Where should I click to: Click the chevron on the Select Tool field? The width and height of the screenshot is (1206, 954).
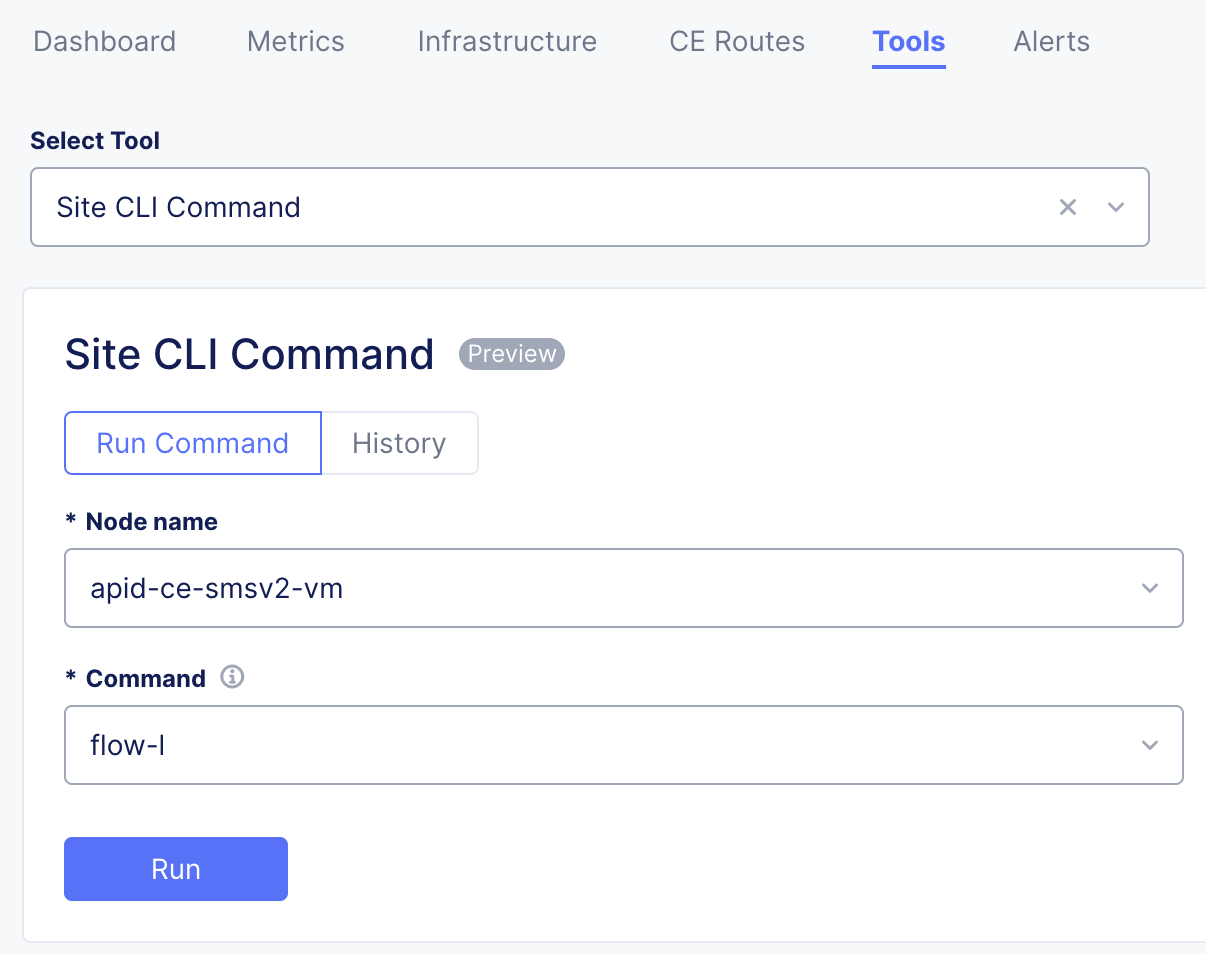[x=1116, y=207]
